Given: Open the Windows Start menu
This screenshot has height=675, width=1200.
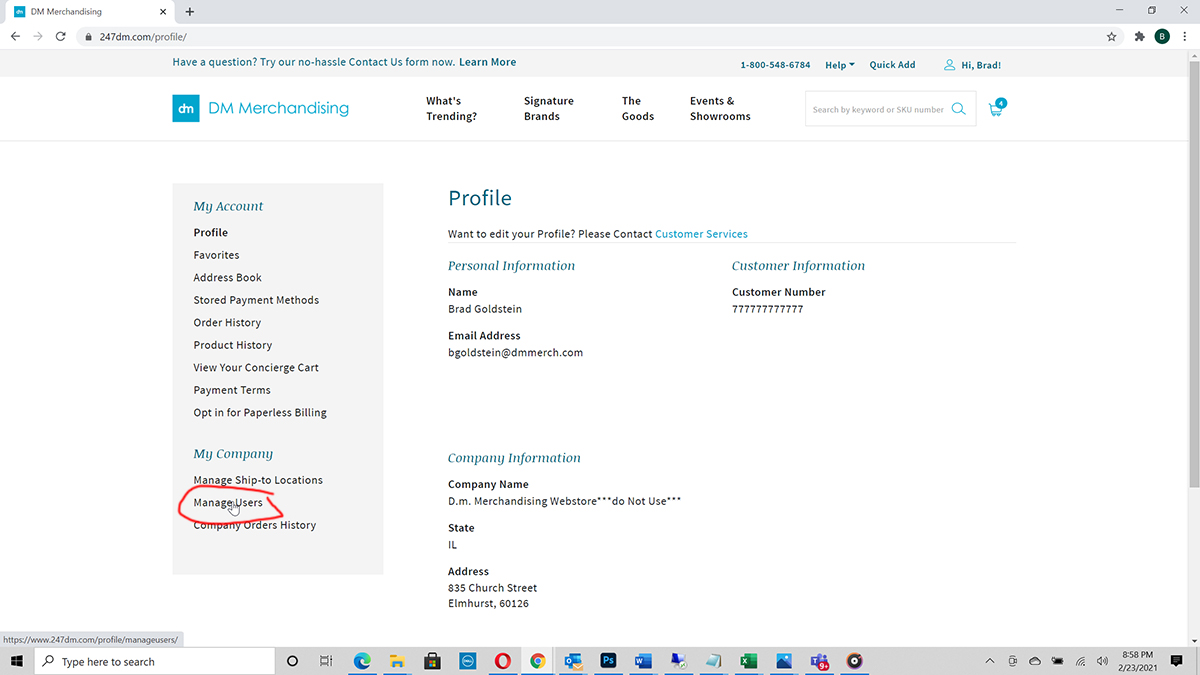Looking at the screenshot, I should 17,661.
